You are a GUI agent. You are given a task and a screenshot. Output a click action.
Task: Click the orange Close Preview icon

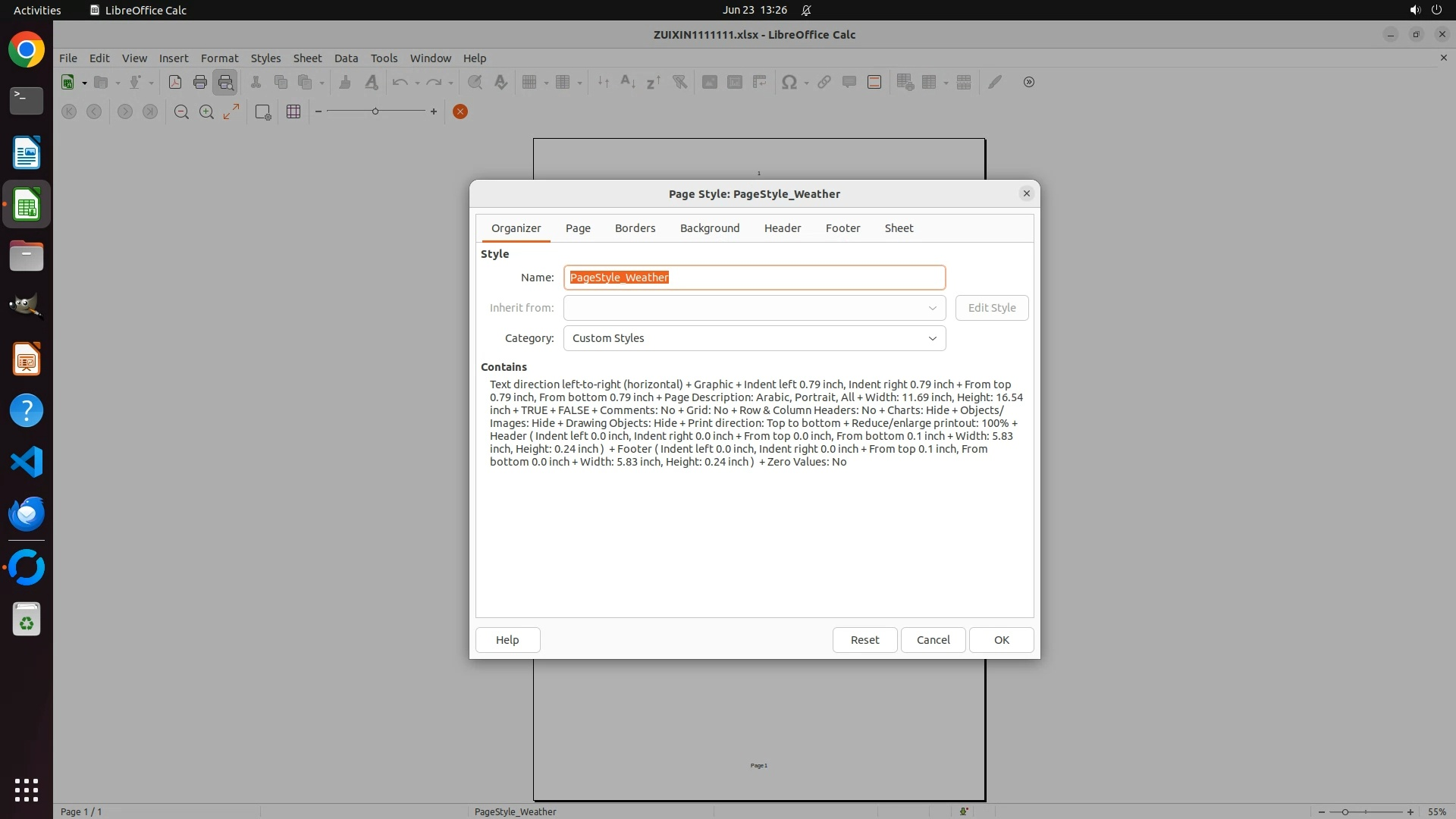tap(460, 111)
